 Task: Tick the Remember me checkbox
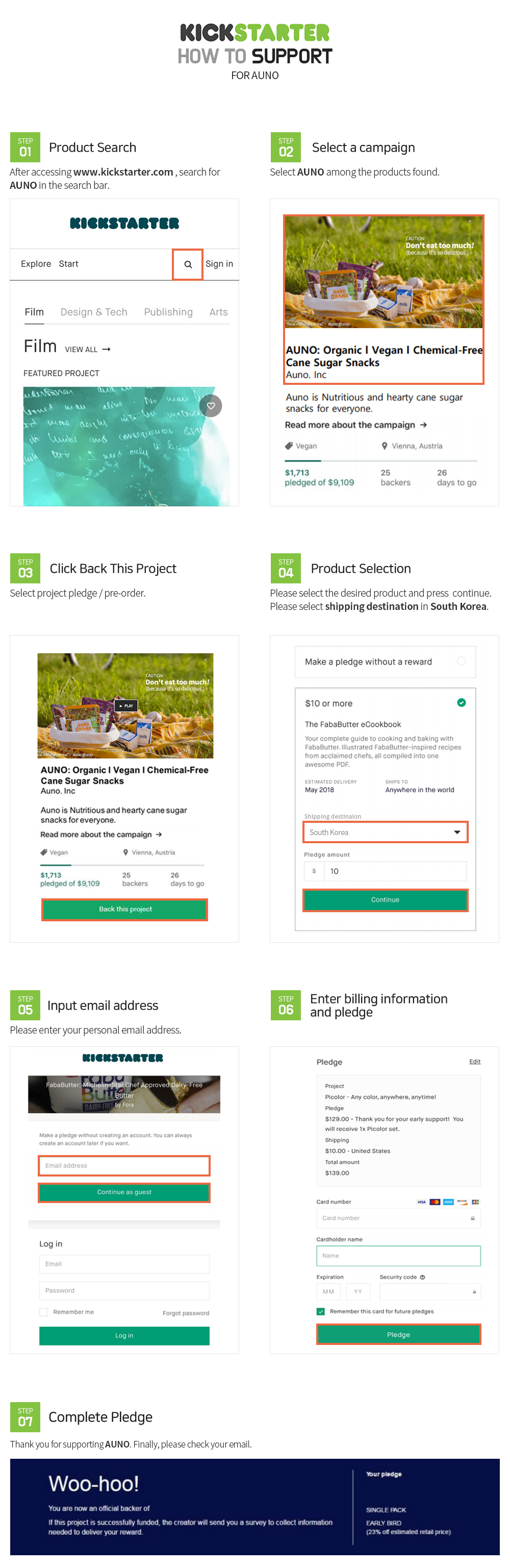44,1312
